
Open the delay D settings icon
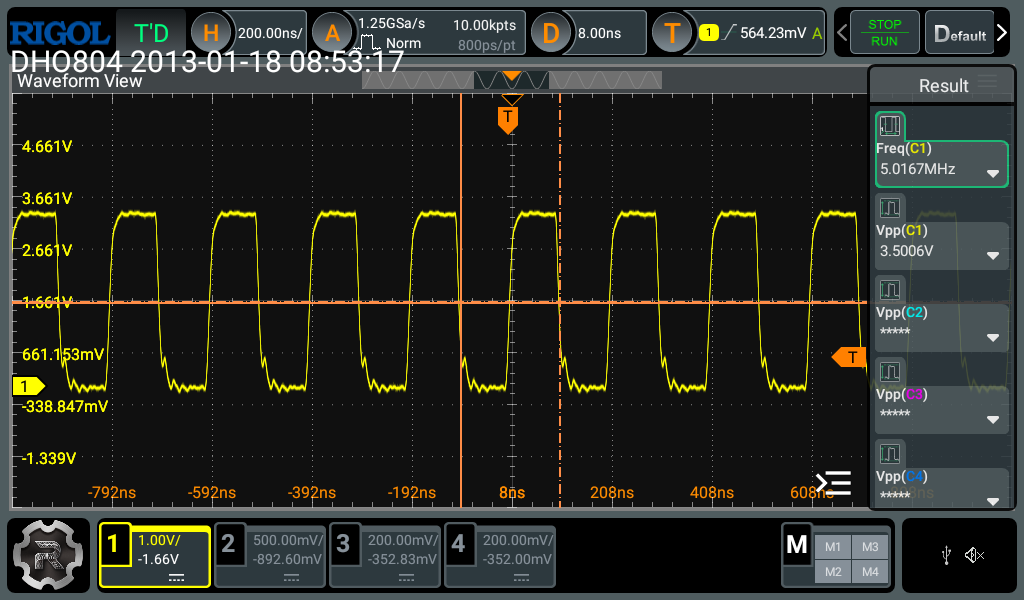click(551, 33)
